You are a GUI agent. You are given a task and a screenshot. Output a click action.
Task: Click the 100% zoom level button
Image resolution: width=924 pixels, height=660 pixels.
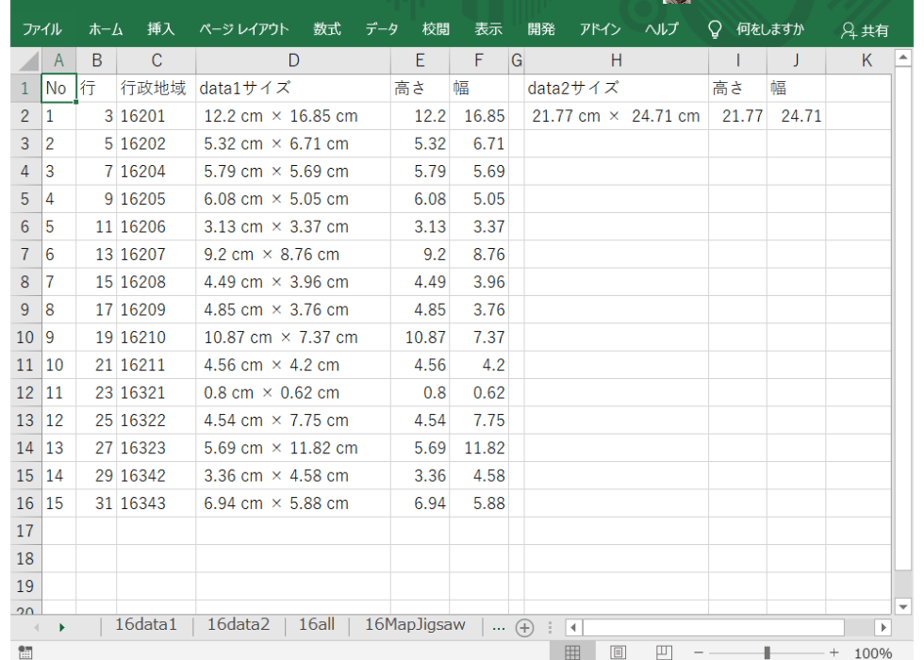pos(873,653)
